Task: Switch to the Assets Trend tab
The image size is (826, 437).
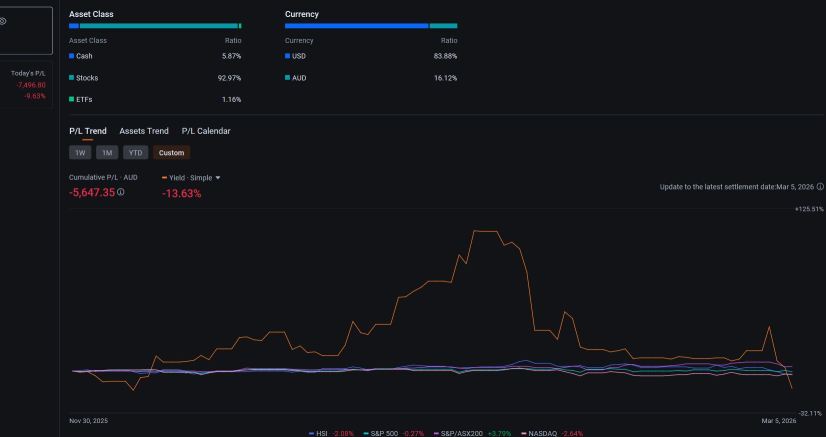Action: [144, 131]
